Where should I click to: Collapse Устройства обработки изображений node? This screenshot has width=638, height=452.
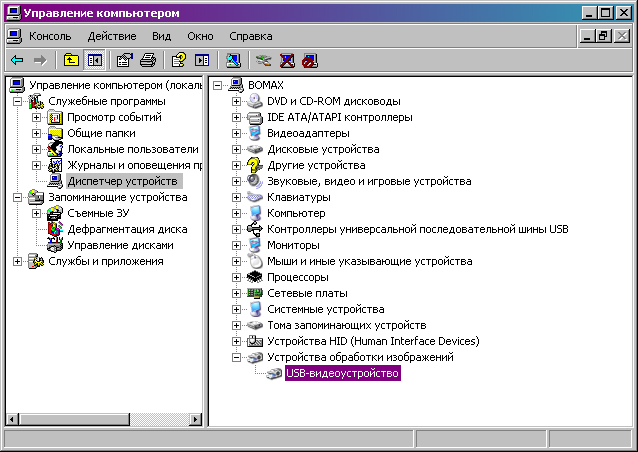(x=236, y=358)
